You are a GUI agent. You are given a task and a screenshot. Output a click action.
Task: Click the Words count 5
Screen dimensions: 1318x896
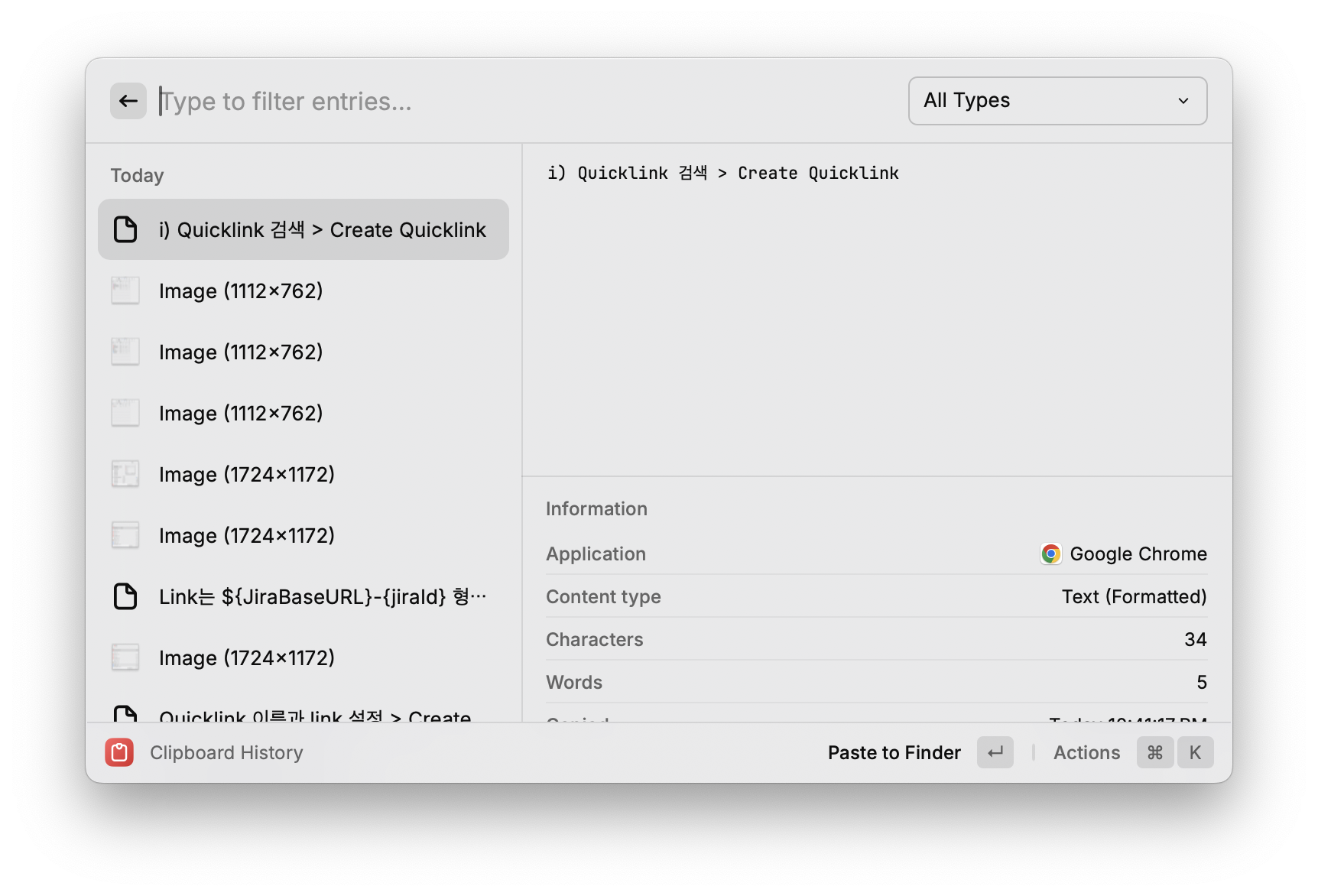[x=1202, y=682]
